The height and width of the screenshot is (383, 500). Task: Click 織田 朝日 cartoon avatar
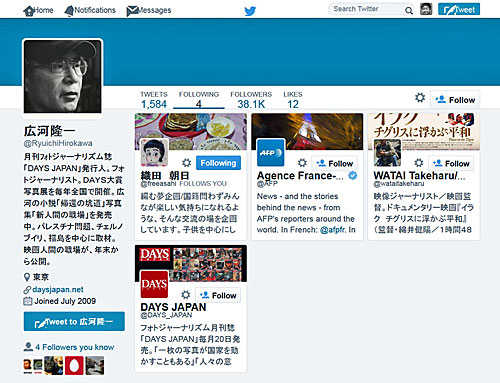[154, 153]
